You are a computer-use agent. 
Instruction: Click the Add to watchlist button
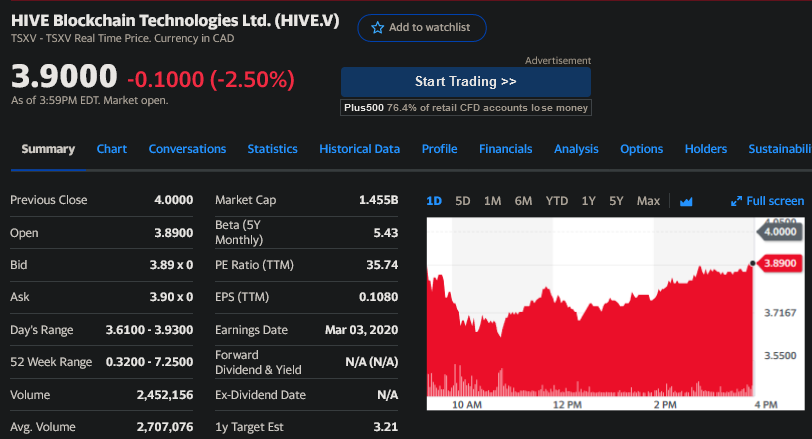(422, 28)
